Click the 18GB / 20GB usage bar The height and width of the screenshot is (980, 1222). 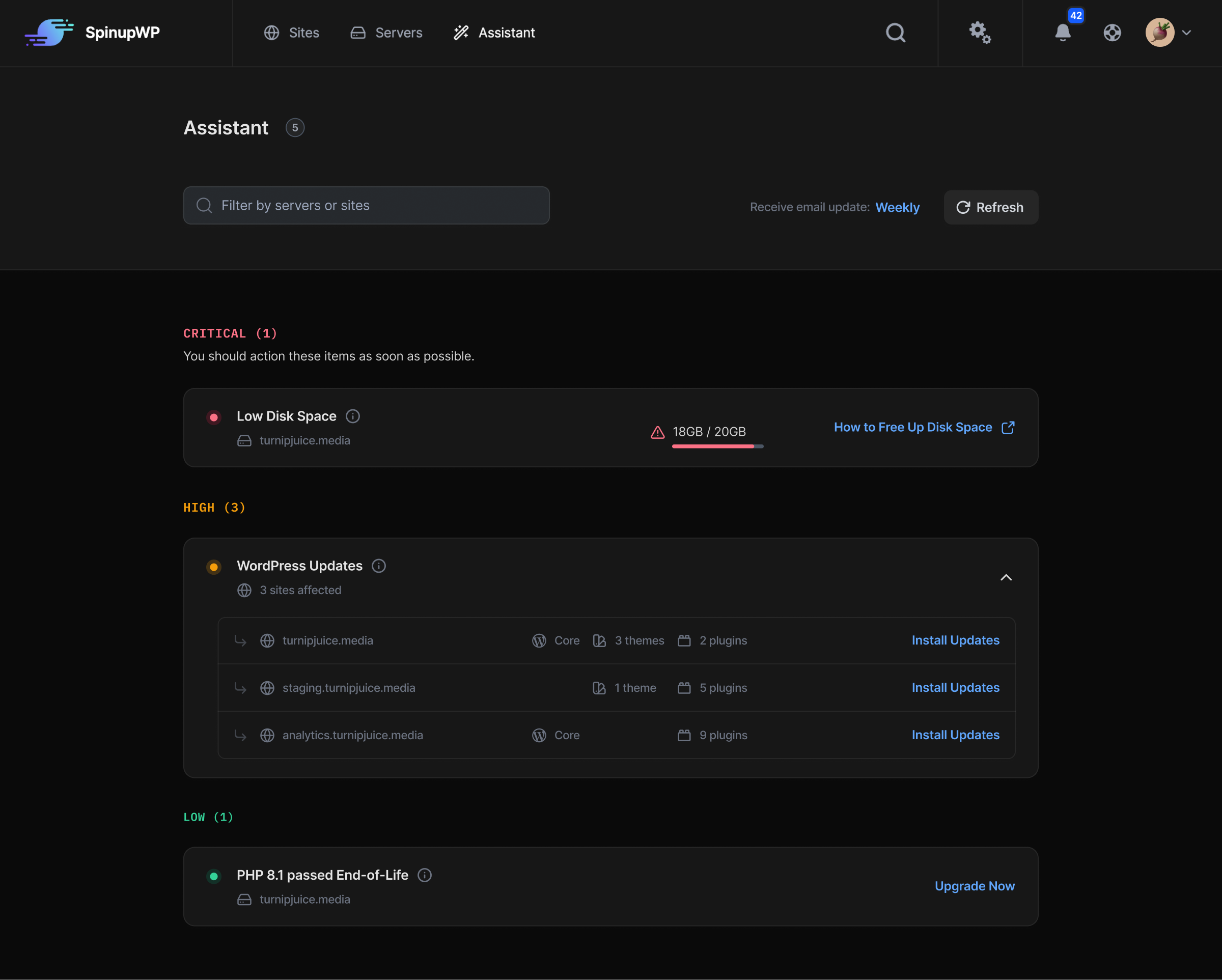pos(717,446)
